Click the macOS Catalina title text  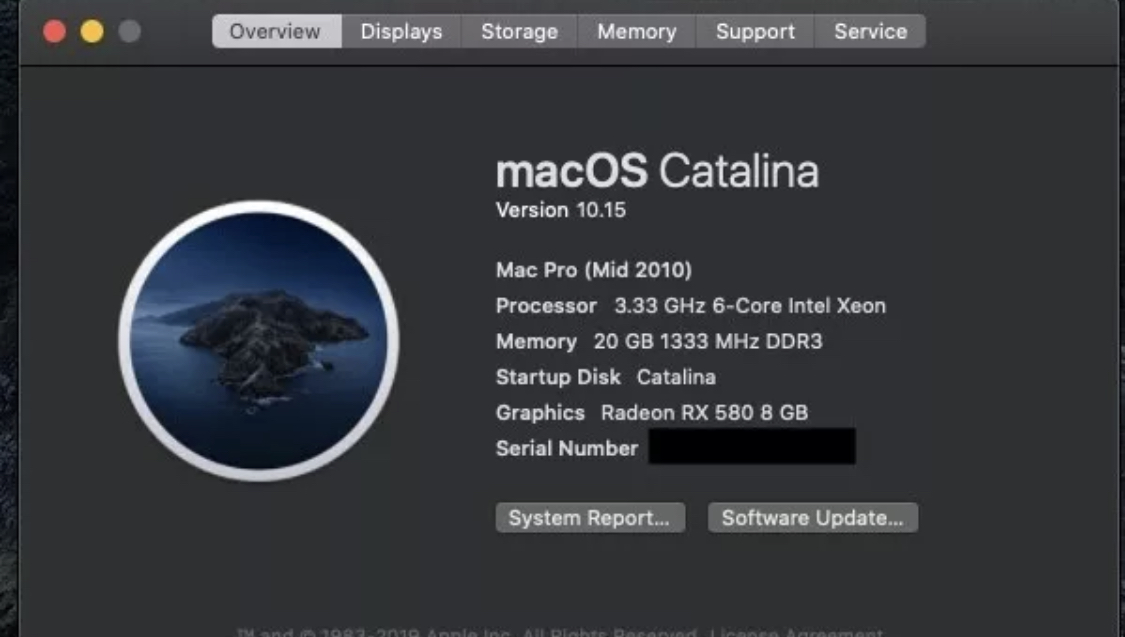pyautogui.click(x=657, y=171)
